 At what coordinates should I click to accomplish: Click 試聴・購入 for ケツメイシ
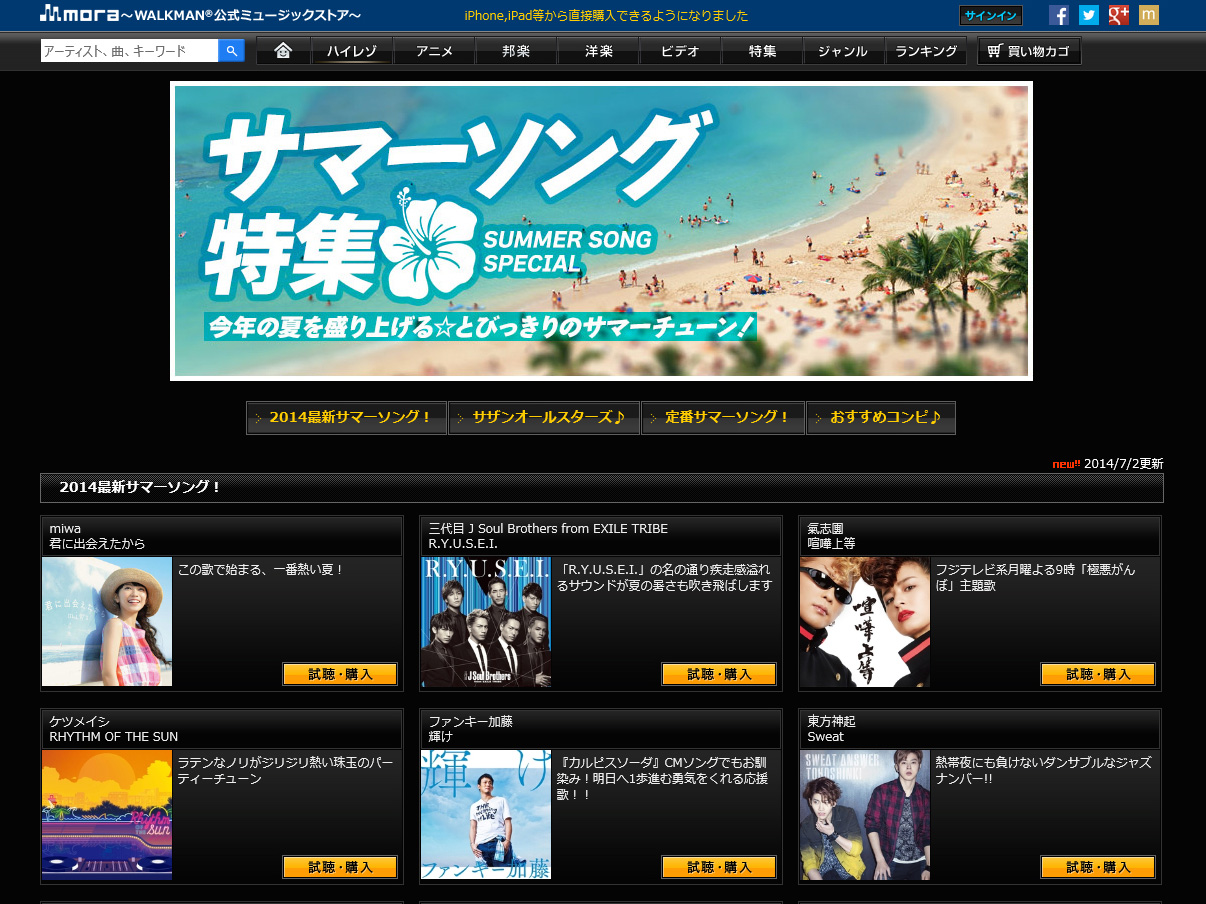tap(340, 867)
